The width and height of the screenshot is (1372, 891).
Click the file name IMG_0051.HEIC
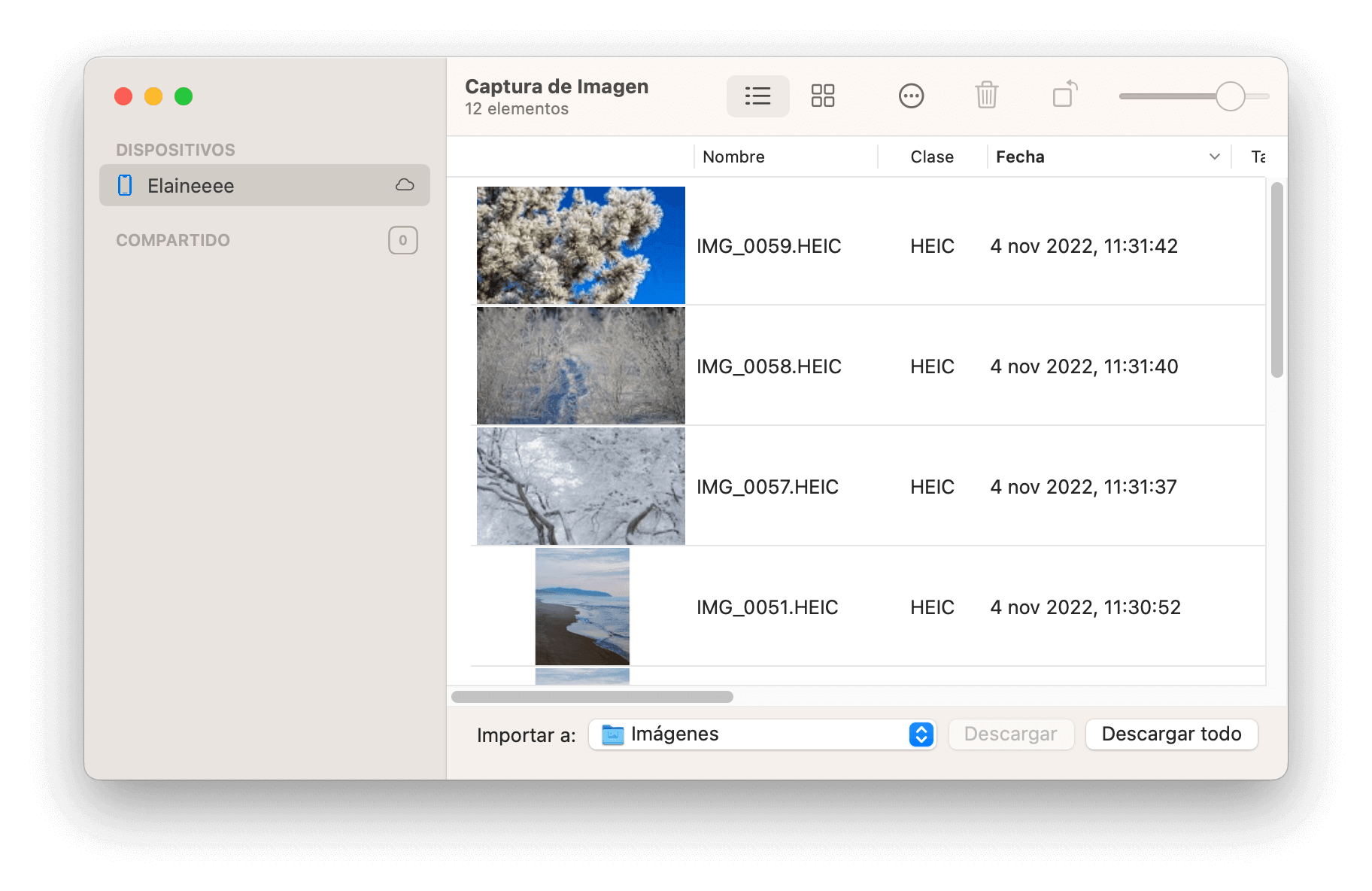coord(766,607)
